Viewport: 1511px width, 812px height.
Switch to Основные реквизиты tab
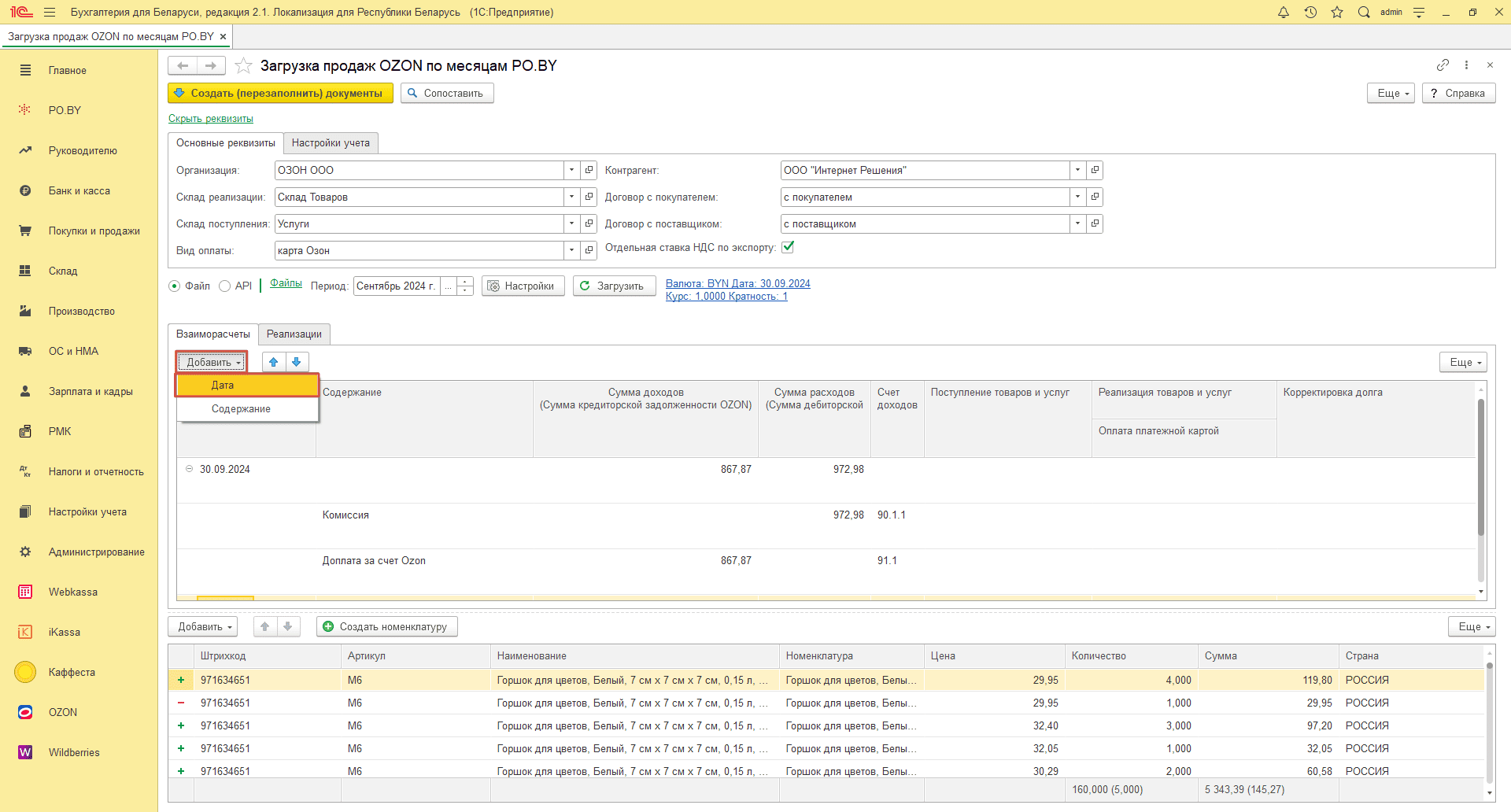(x=226, y=142)
